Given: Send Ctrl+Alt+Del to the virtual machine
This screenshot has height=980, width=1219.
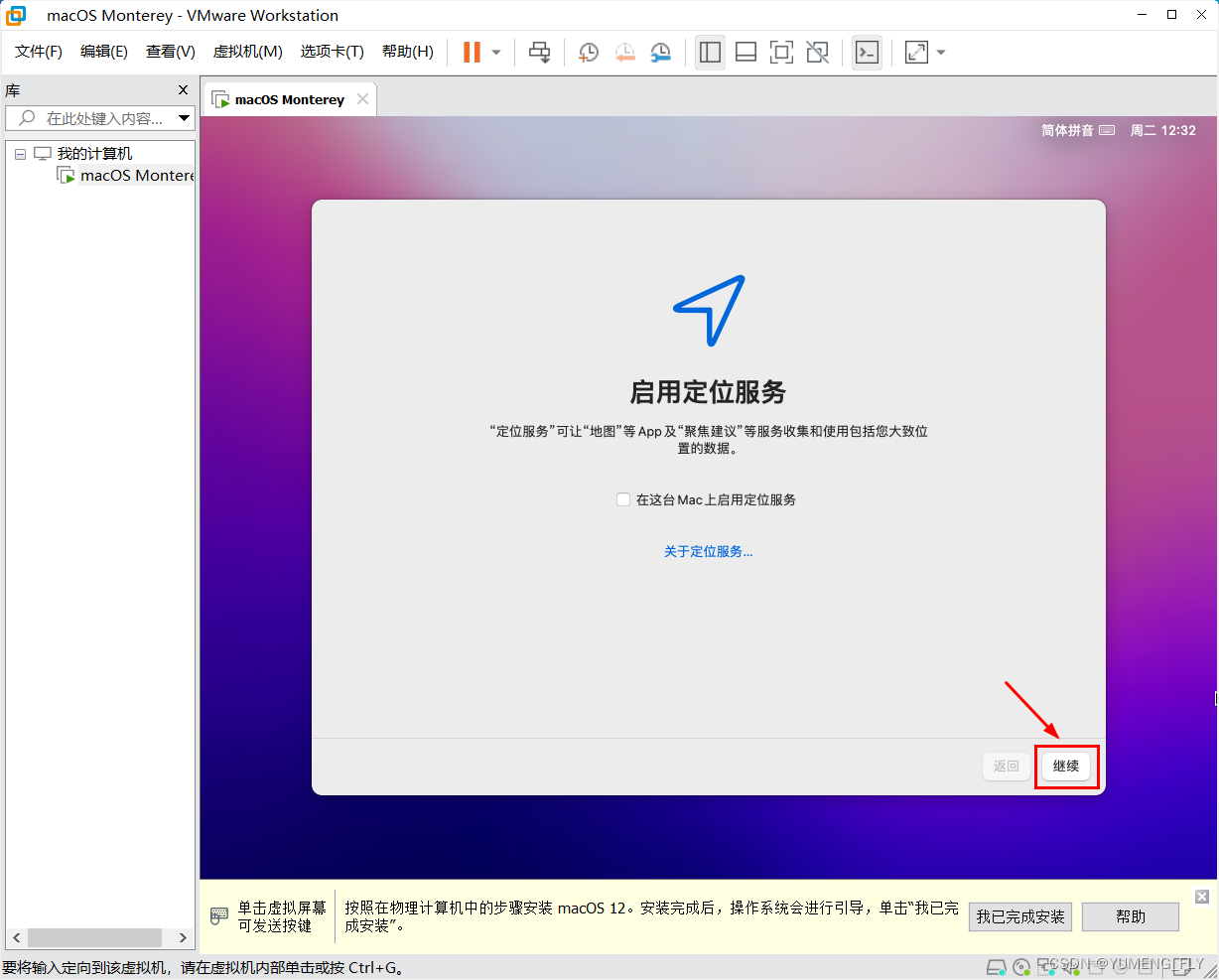Looking at the screenshot, I should (539, 52).
